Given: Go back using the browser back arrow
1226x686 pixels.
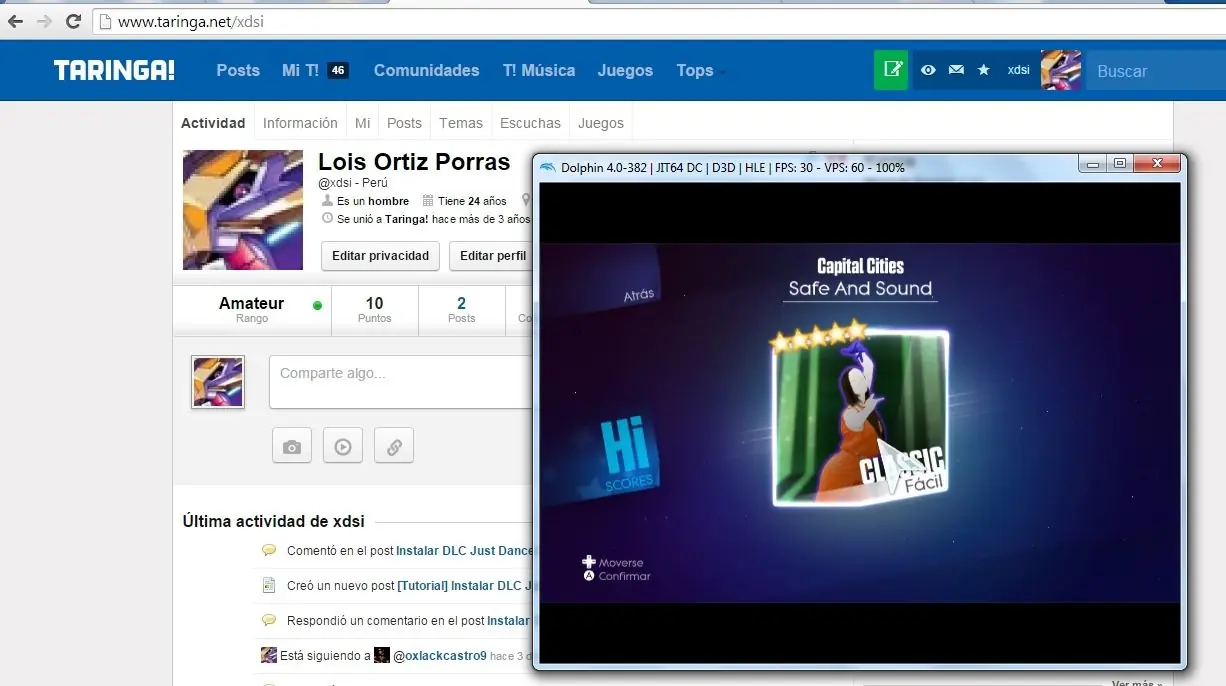Looking at the screenshot, I should (x=15, y=21).
